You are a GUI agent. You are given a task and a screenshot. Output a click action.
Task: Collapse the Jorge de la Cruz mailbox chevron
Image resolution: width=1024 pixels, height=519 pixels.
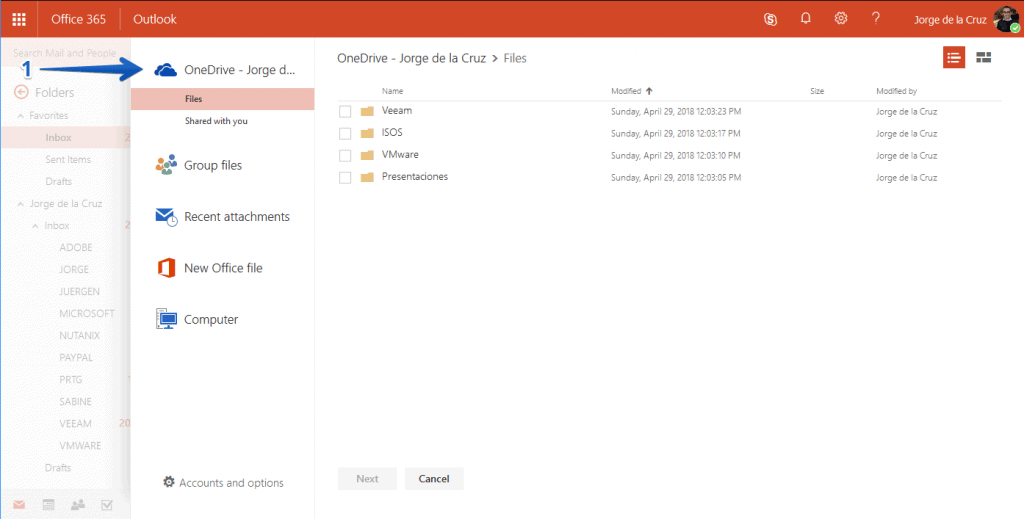(x=21, y=204)
